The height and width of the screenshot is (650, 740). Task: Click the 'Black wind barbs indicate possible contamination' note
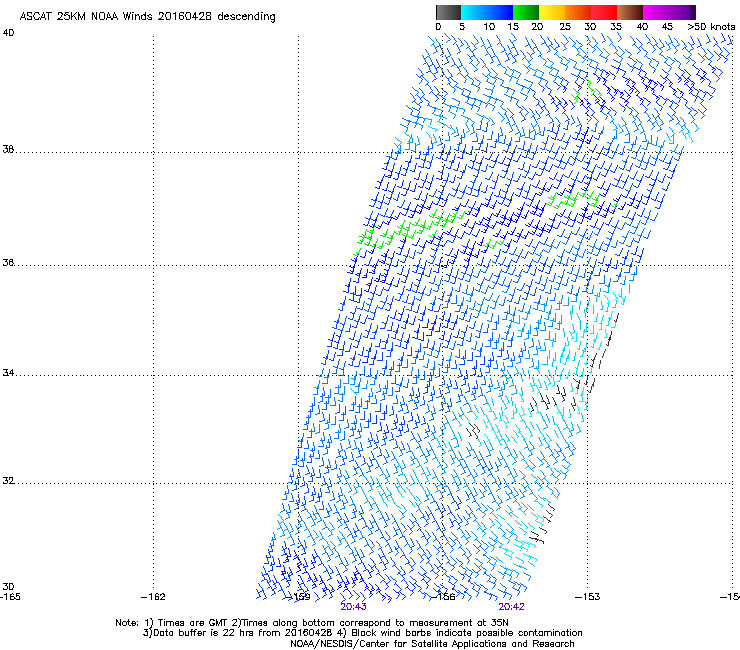(467, 633)
